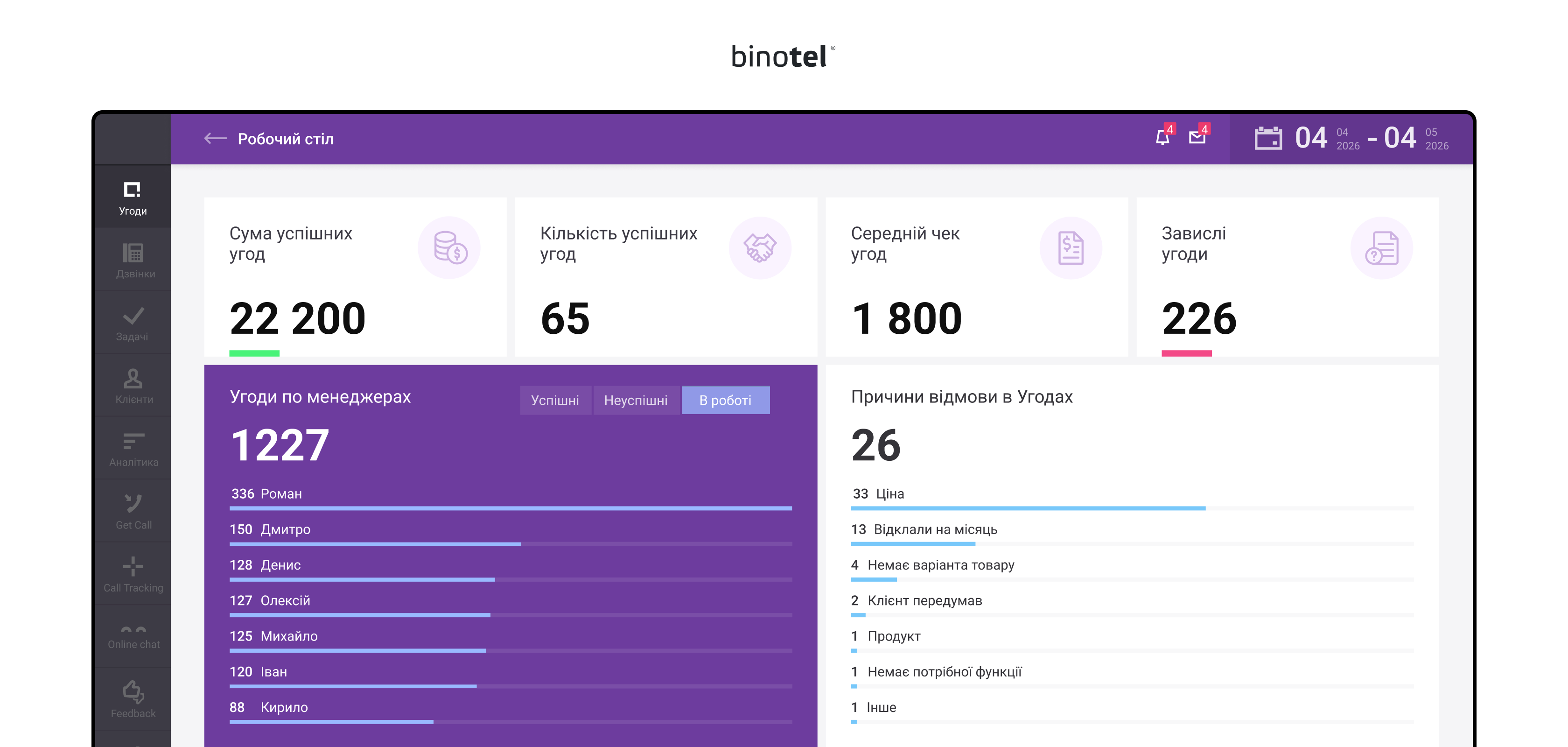Open the Дзвінки sidebar section
This screenshot has height=747, width=1568.
pos(133,260)
